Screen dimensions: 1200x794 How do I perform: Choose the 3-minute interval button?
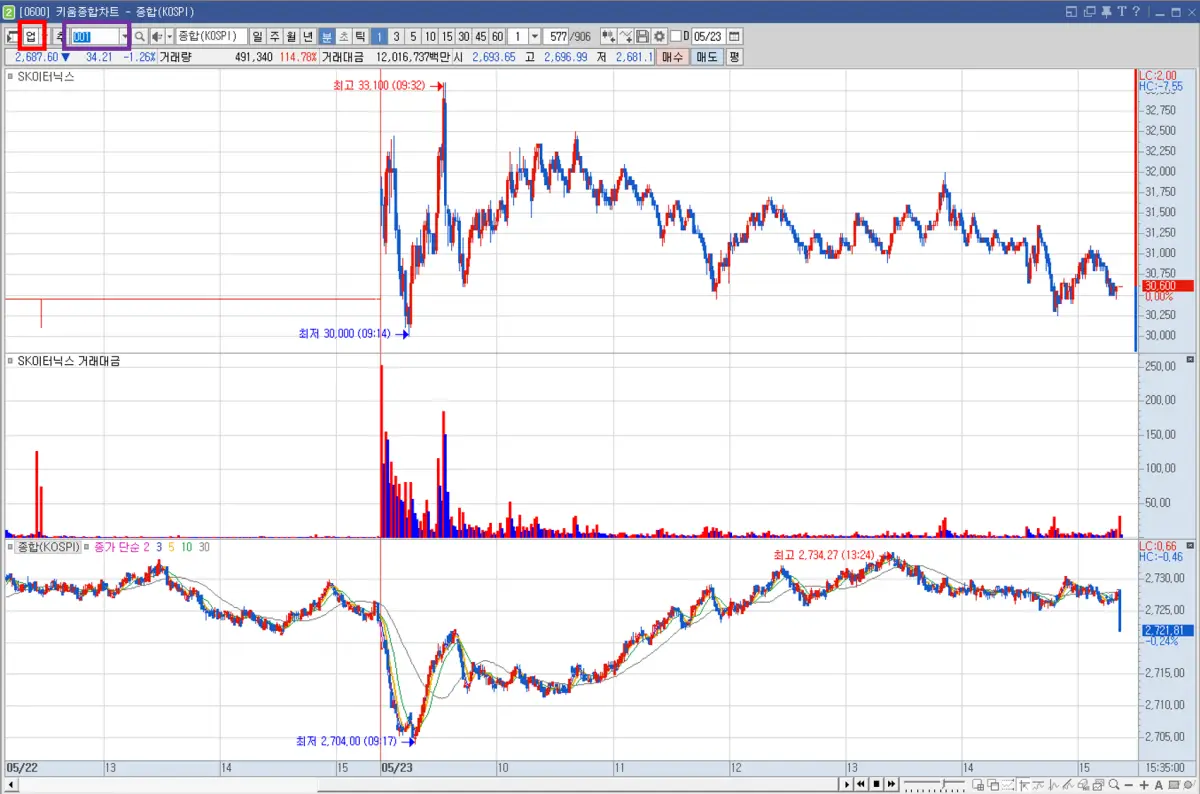point(396,36)
